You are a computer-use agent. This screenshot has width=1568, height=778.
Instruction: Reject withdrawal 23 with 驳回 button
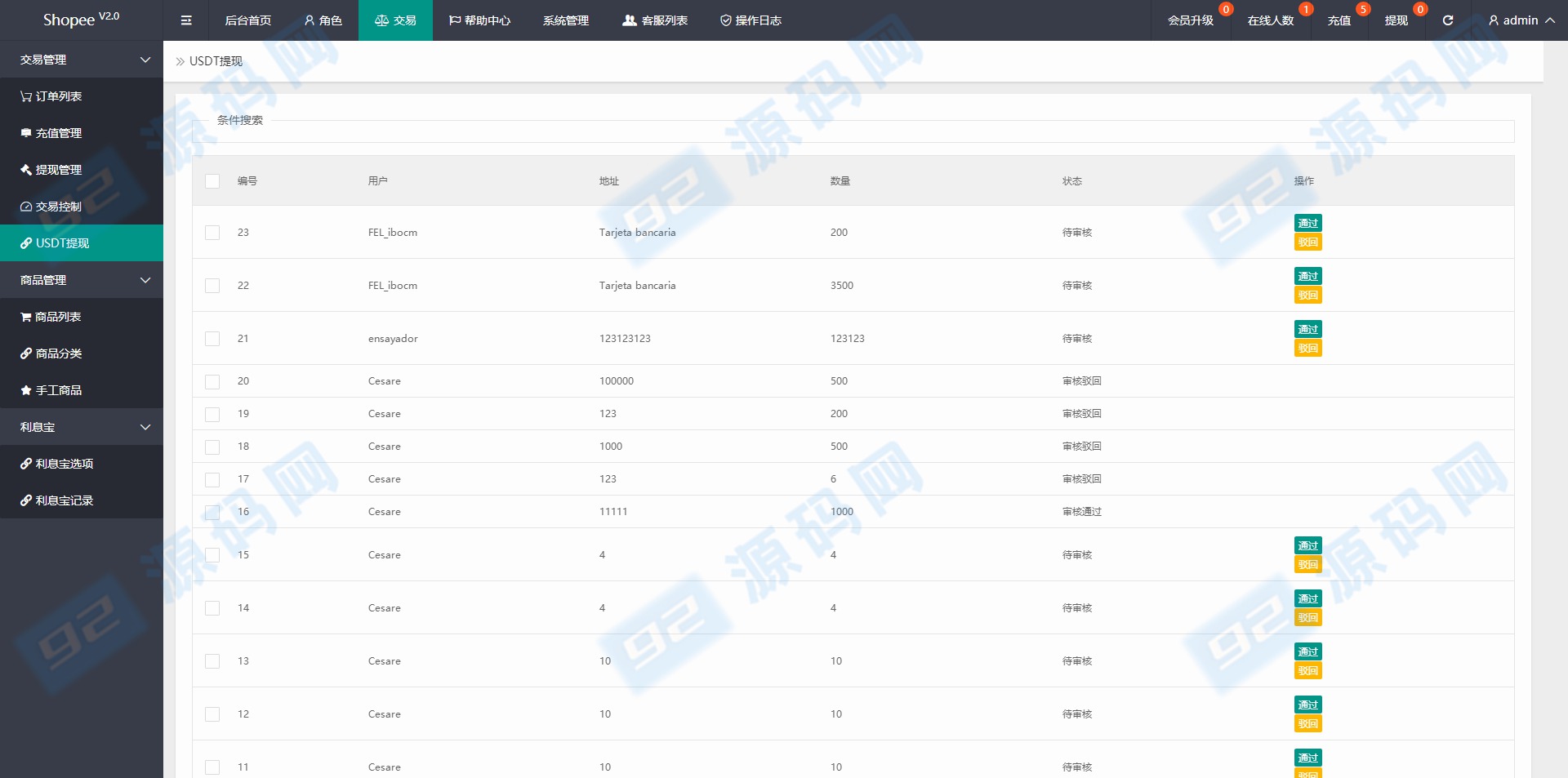(1308, 242)
